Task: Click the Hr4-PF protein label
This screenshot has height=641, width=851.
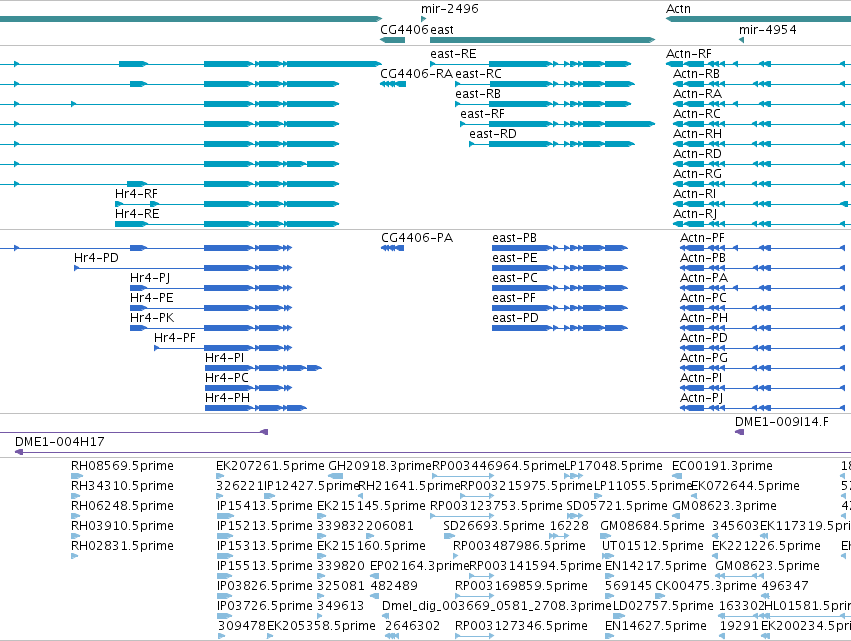Action: point(175,338)
